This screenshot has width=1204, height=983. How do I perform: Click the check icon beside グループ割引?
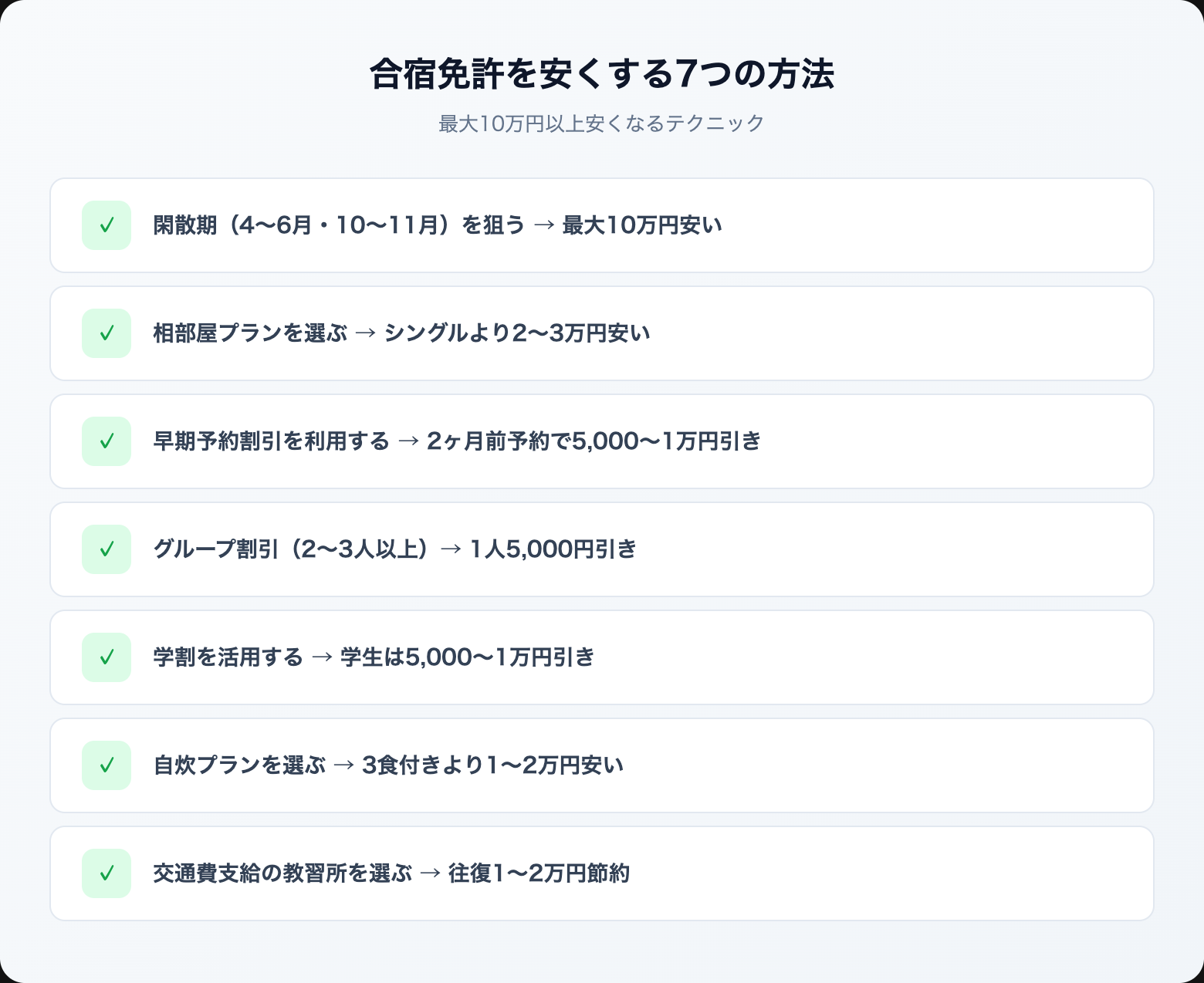point(107,549)
